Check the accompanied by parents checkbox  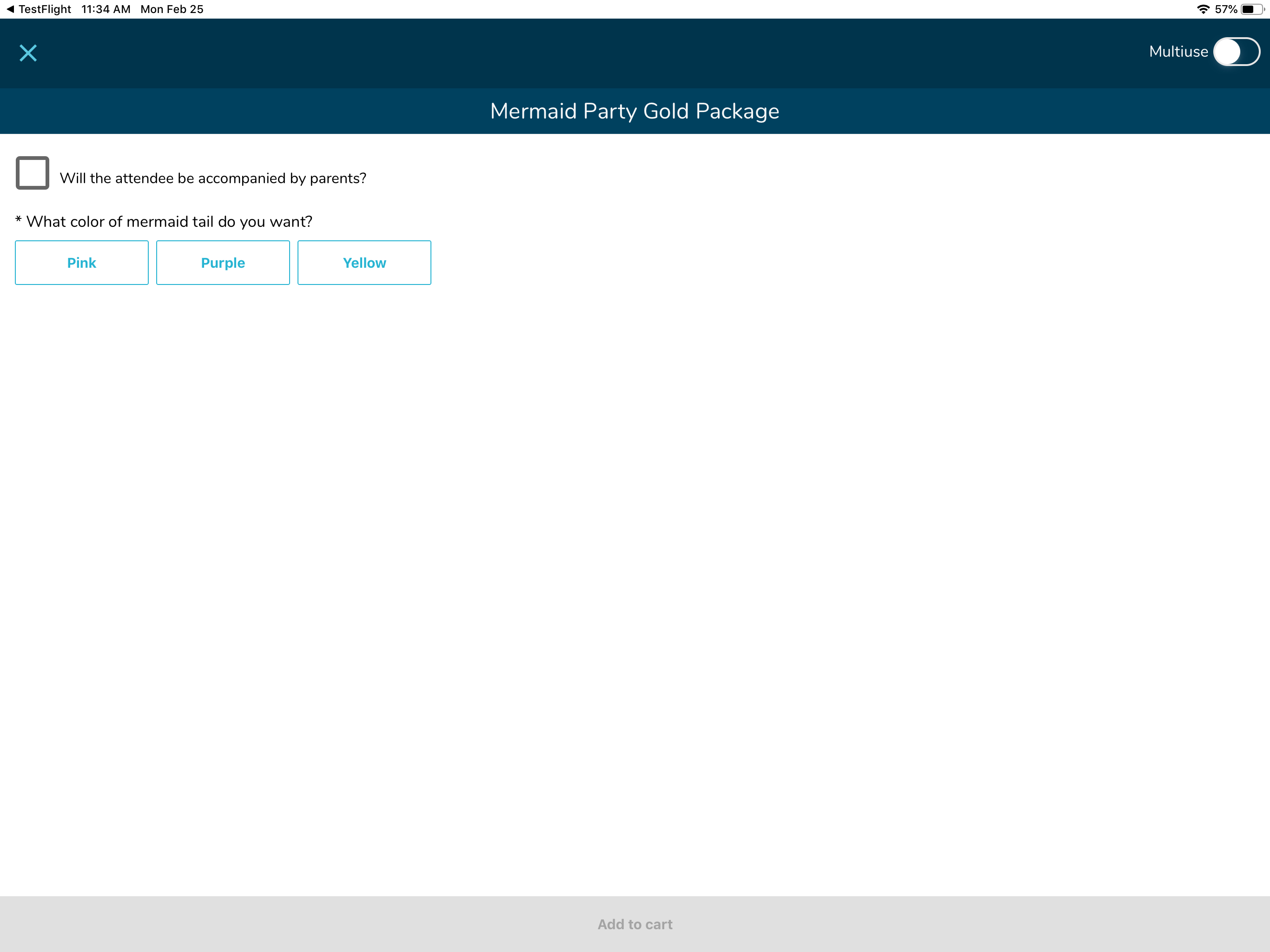[32, 172]
